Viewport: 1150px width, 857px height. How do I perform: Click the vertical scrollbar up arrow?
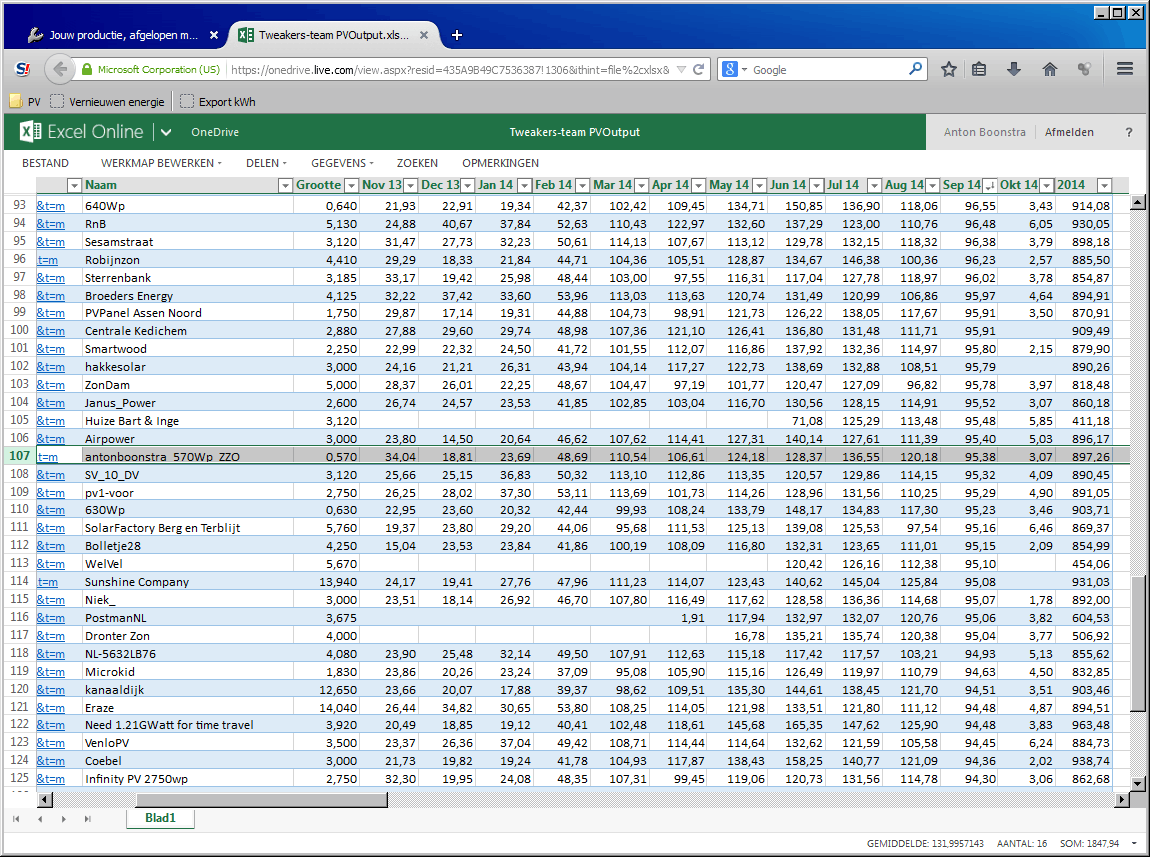[x=1138, y=202]
